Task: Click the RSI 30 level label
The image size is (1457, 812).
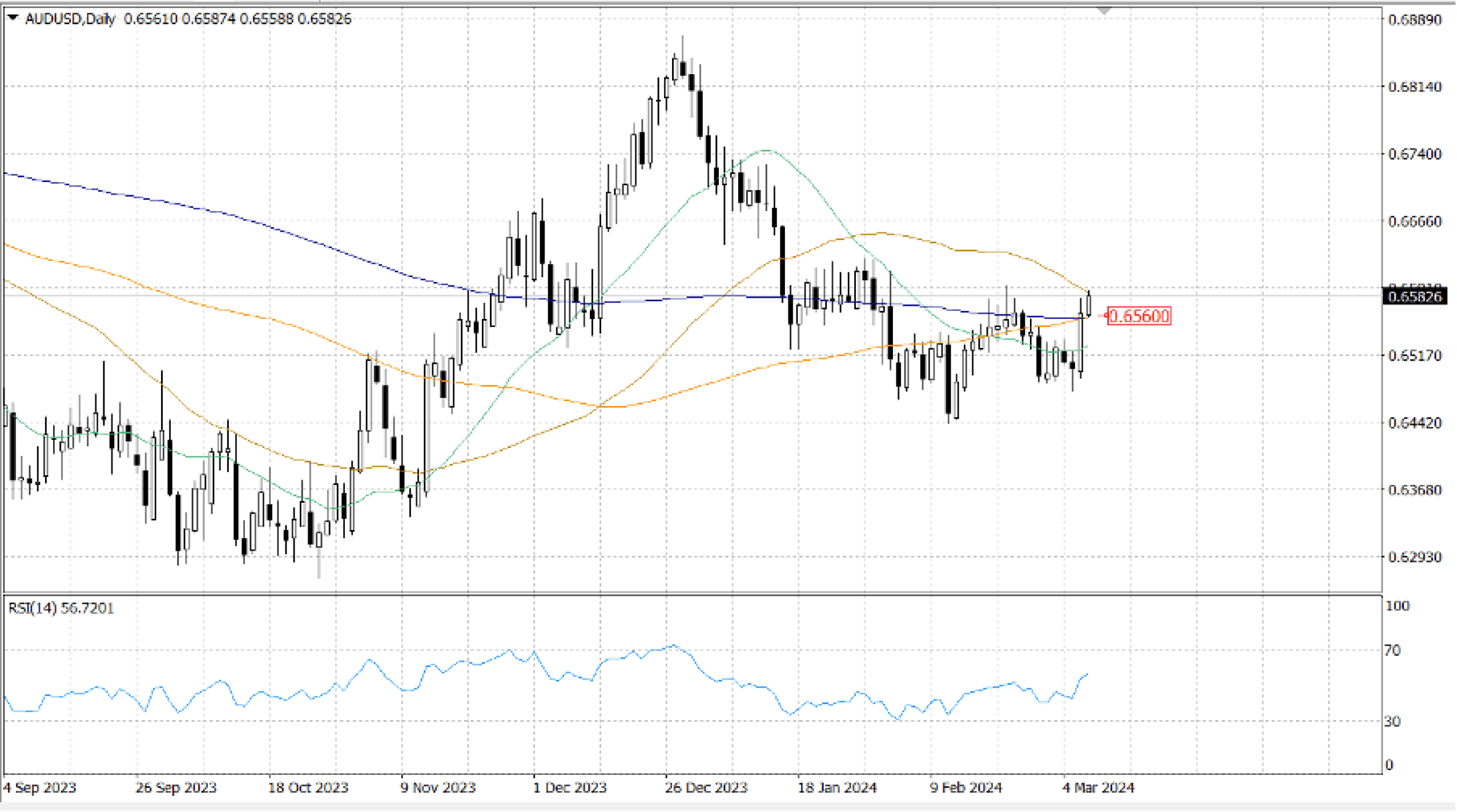Action: tap(1392, 722)
